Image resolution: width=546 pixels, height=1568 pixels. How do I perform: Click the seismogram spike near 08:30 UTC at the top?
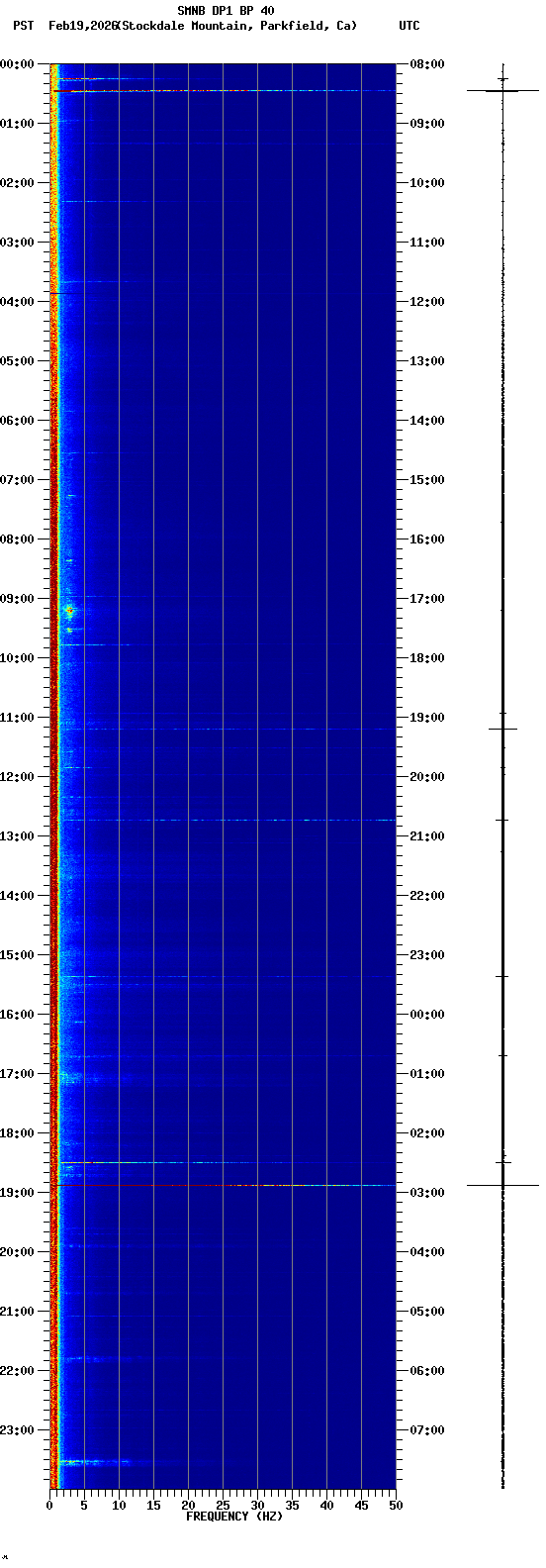pyautogui.click(x=502, y=90)
